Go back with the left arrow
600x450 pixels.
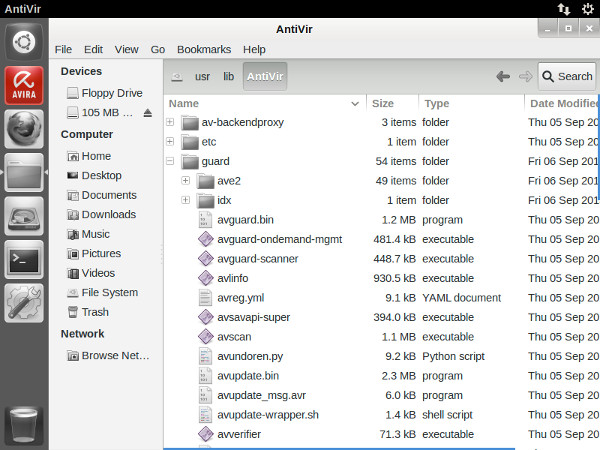(503, 77)
